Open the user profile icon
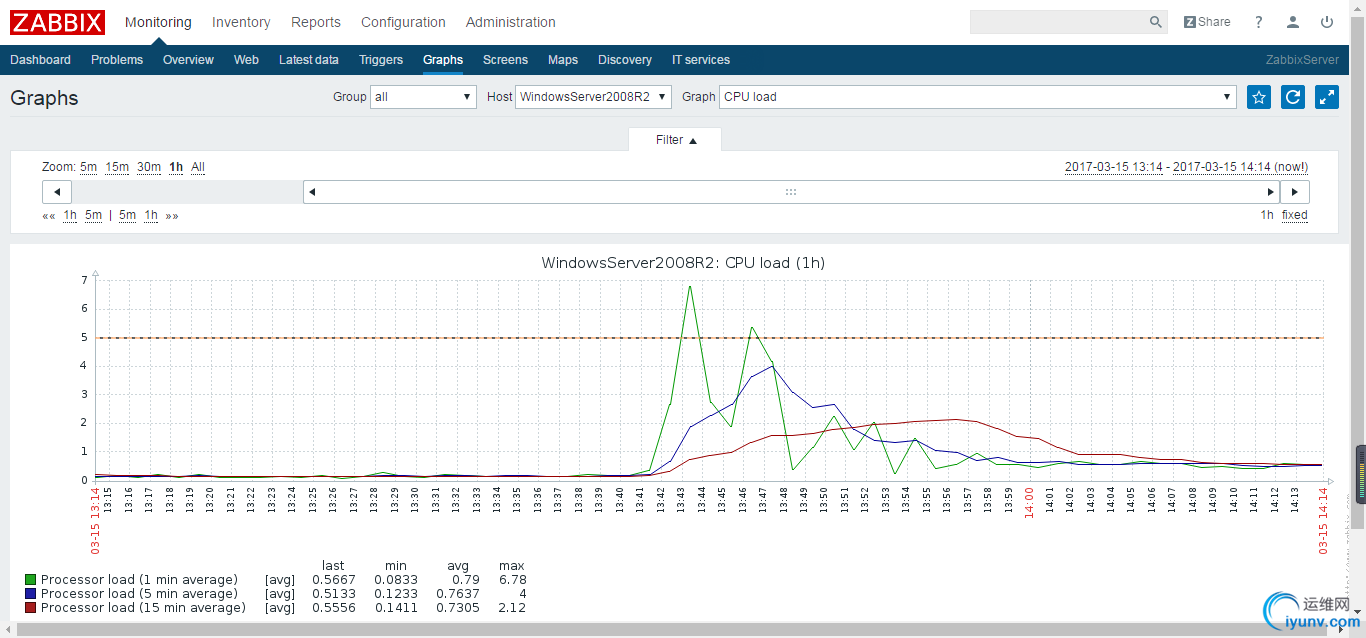 pyautogui.click(x=1293, y=22)
